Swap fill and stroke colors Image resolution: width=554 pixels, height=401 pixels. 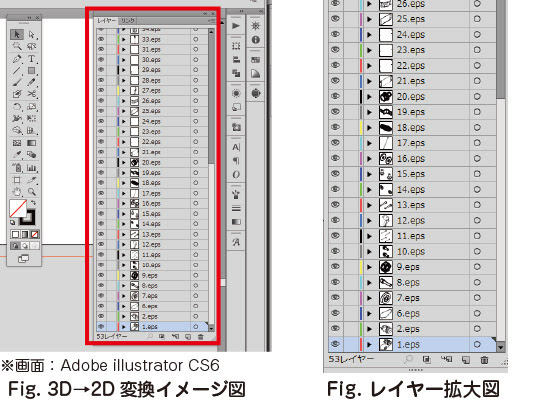coord(34,203)
